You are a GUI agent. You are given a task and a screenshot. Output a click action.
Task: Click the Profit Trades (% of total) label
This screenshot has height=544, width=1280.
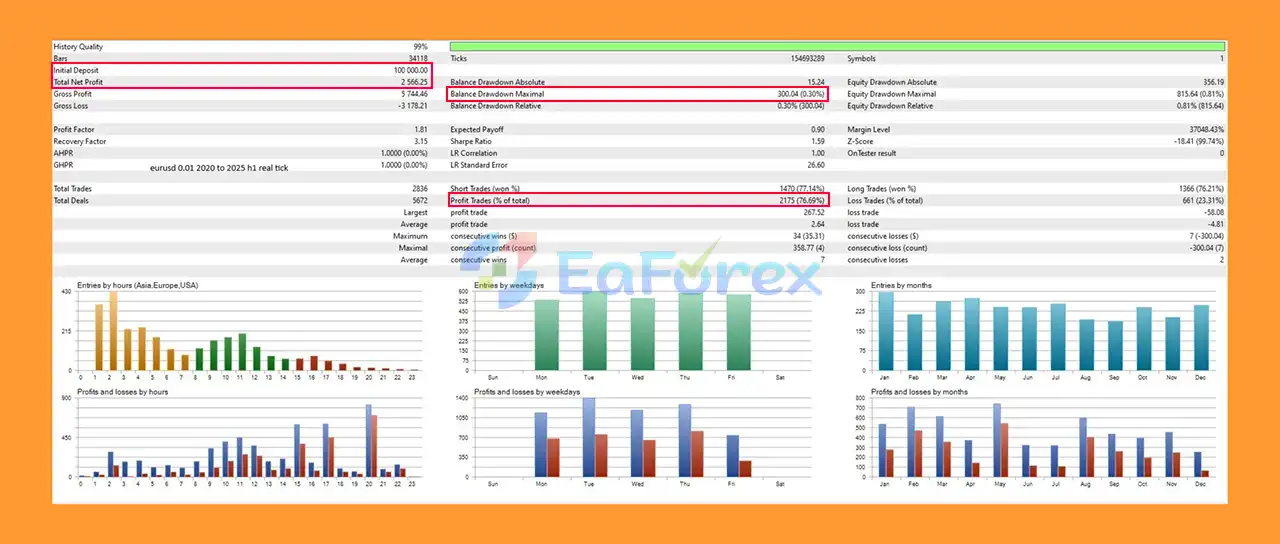point(490,201)
